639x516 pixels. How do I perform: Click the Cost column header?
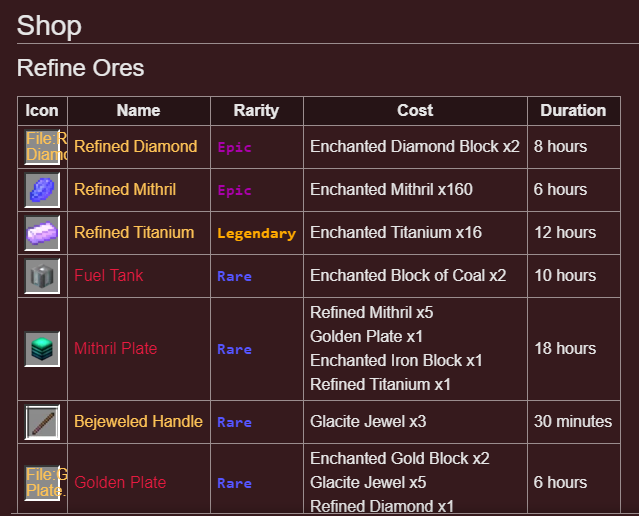[415, 110]
